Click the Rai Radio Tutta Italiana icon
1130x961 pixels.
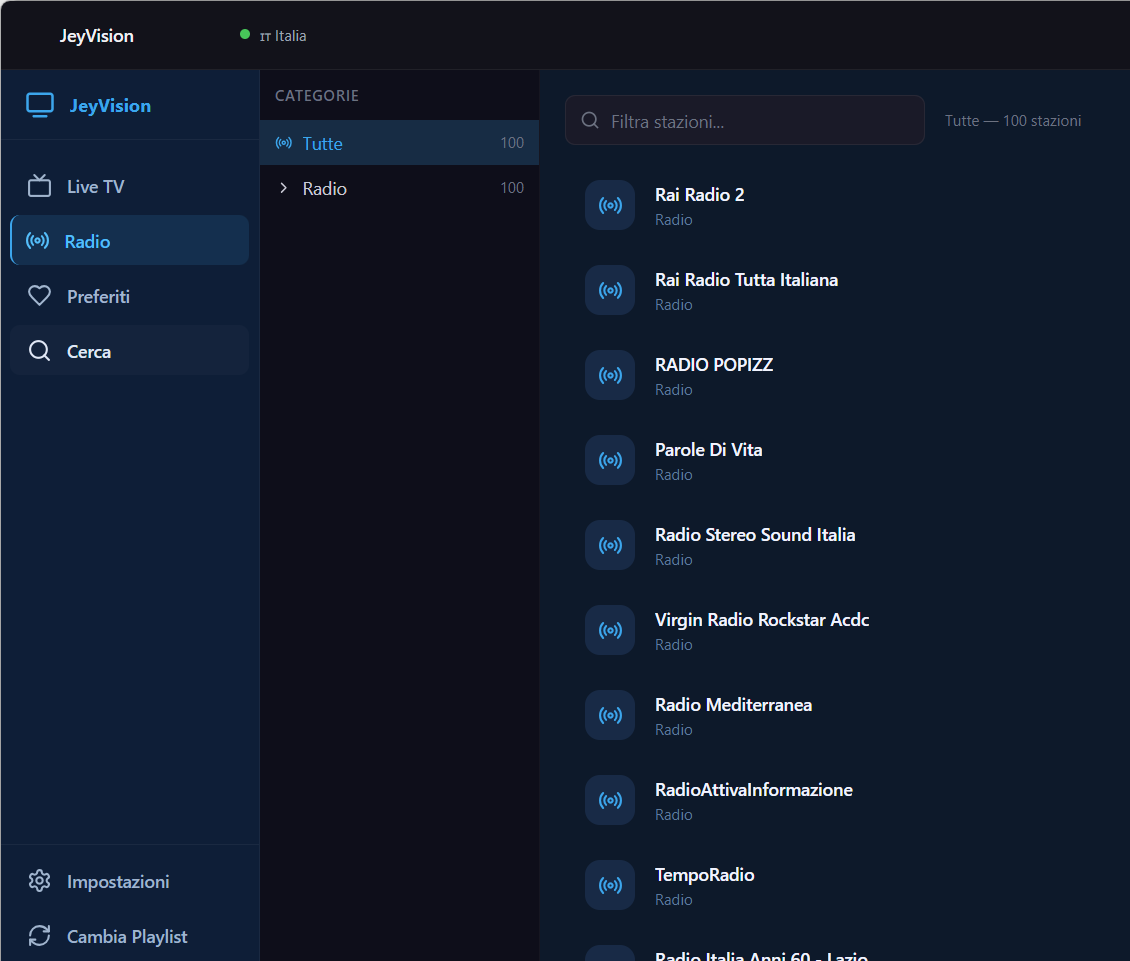(610, 291)
